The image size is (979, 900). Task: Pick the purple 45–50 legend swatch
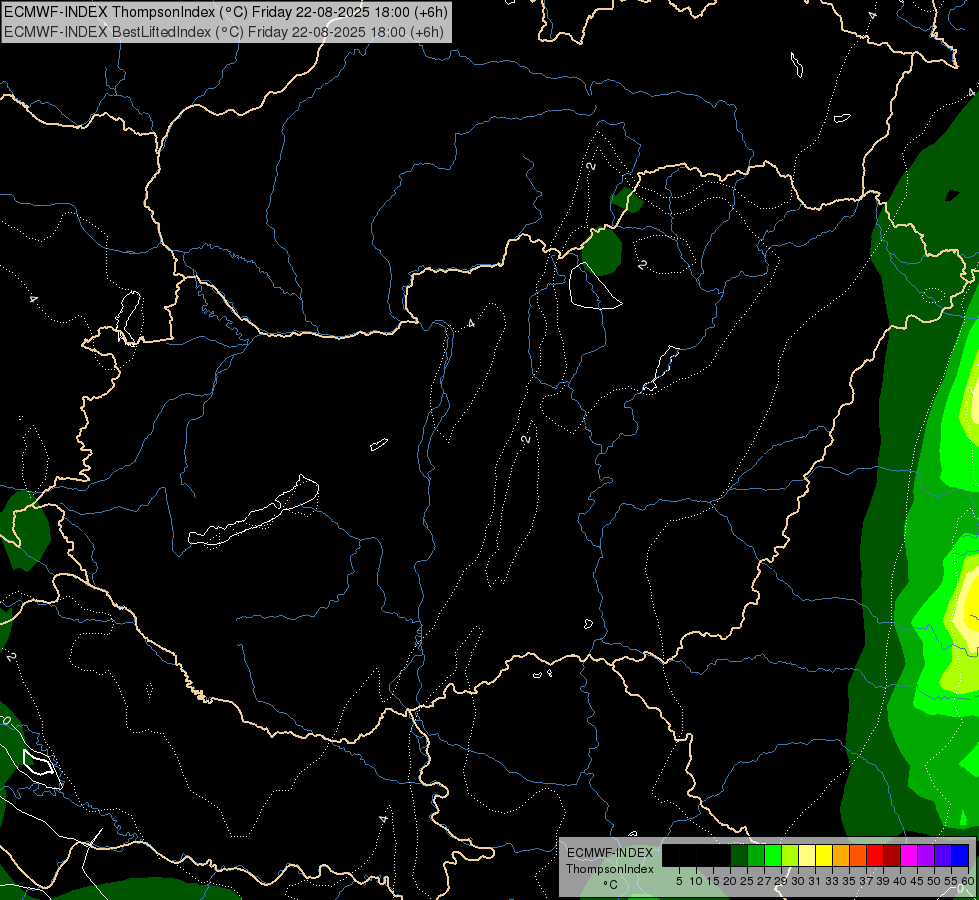[x=926, y=855]
